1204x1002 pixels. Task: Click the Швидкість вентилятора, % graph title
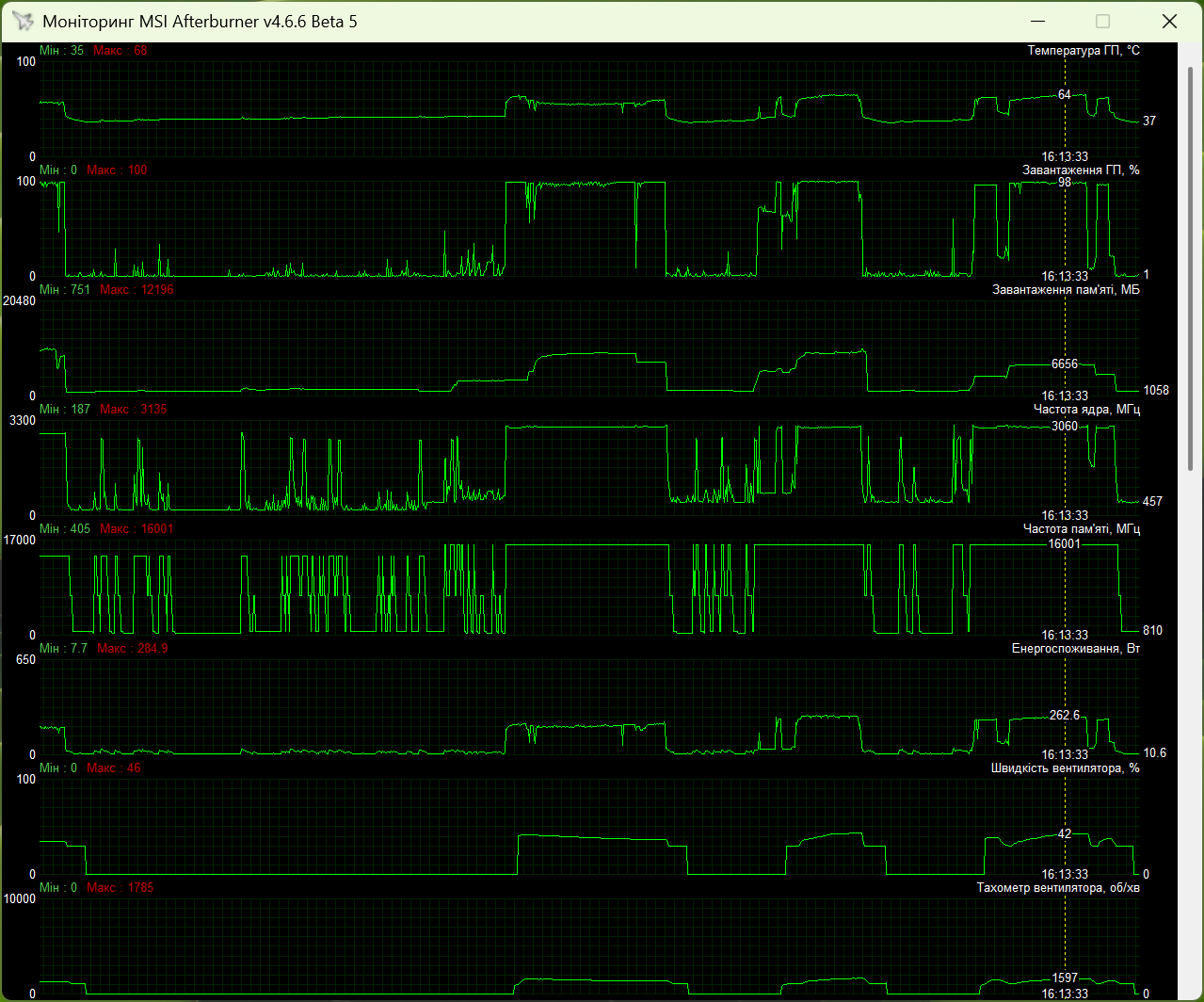[1066, 768]
